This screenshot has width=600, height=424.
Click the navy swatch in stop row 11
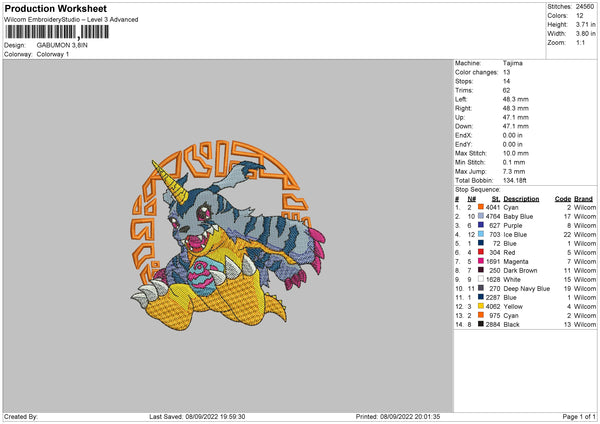(x=481, y=297)
